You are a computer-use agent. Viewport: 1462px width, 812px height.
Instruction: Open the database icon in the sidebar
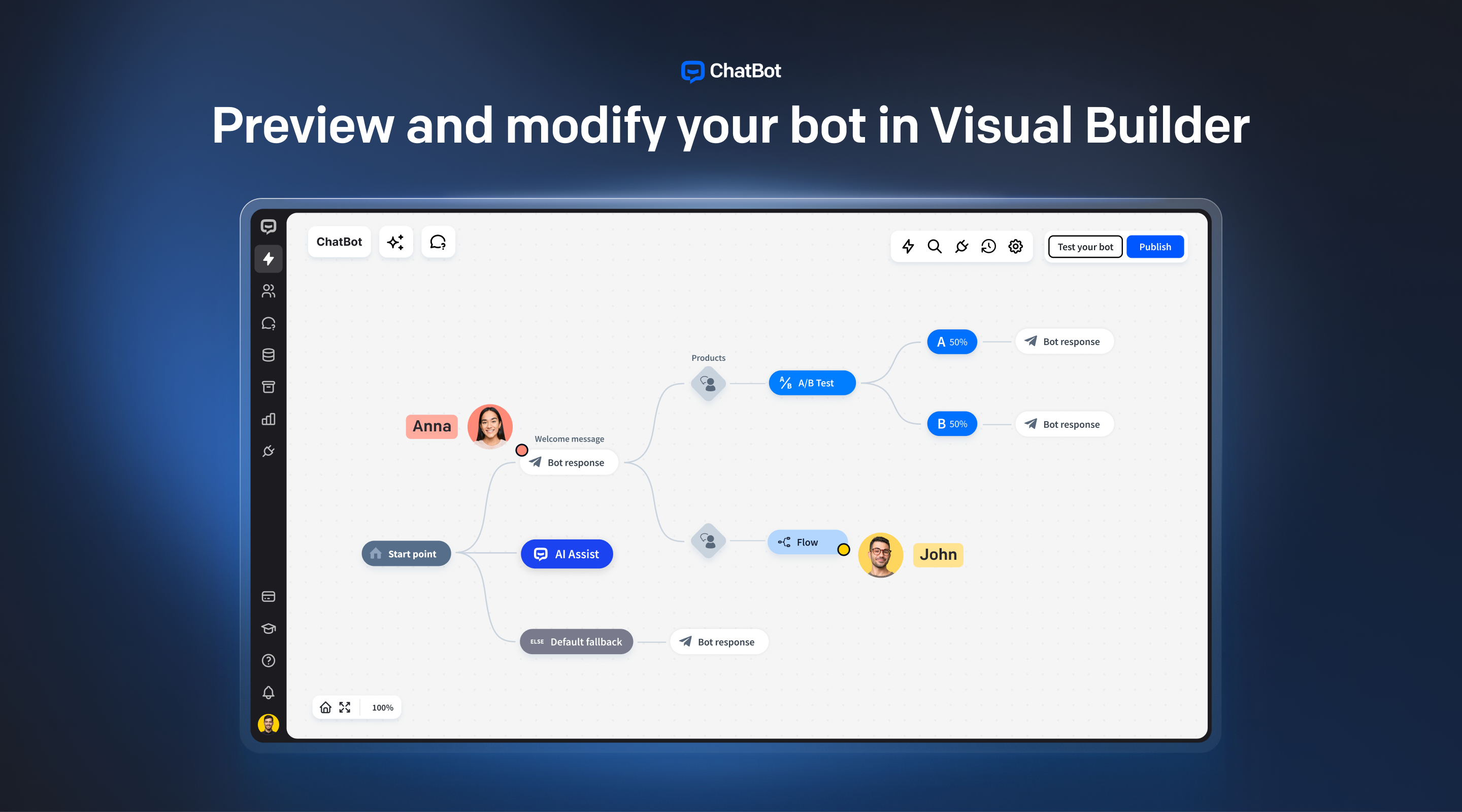(269, 355)
